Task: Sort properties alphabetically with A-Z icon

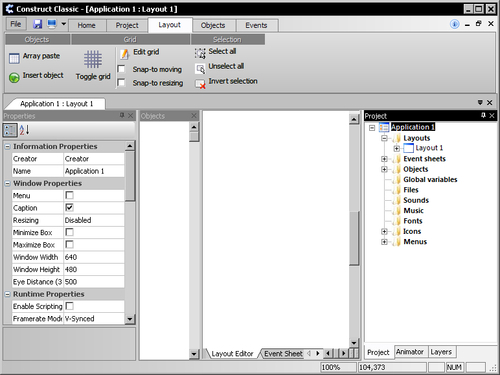Action: 24,130
